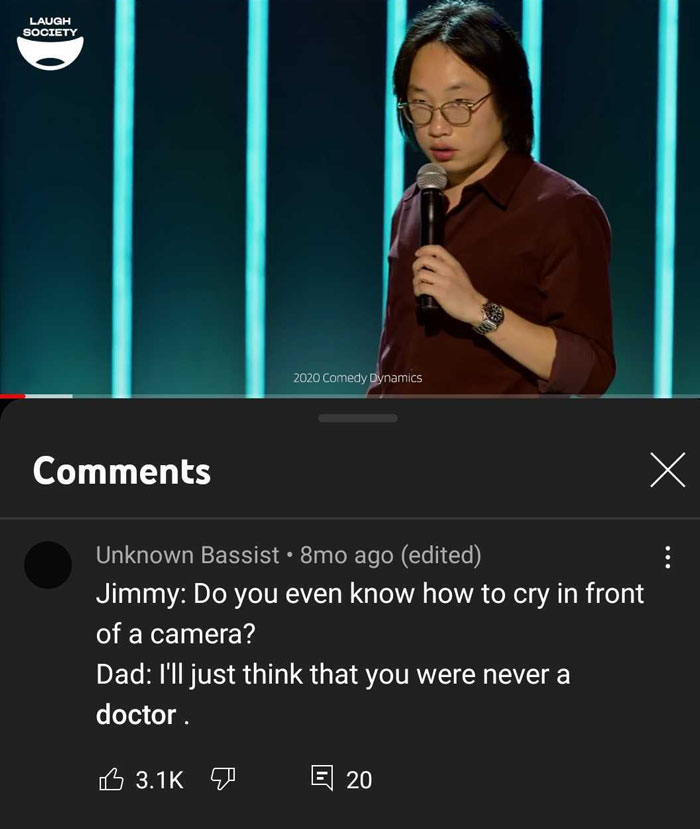Viewport: 700px width, 829px height.
Task: Tap the 2020 Comedy Dynamics caption
Action: pos(357,378)
